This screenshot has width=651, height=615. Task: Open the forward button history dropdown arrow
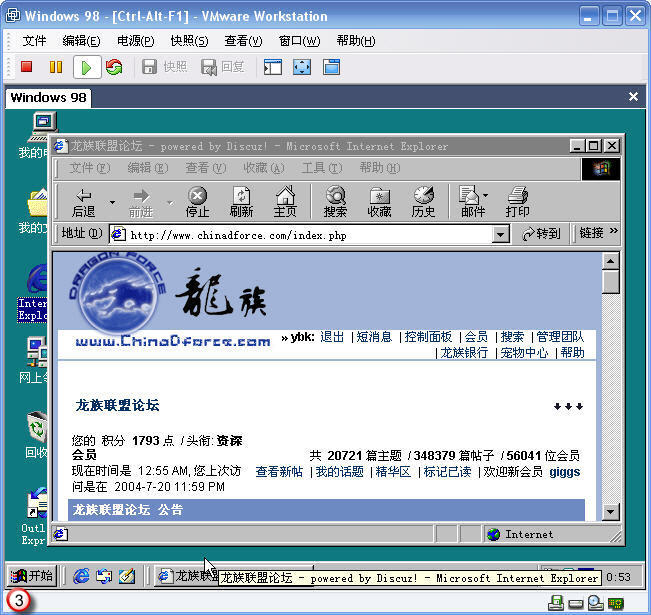(x=170, y=202)
